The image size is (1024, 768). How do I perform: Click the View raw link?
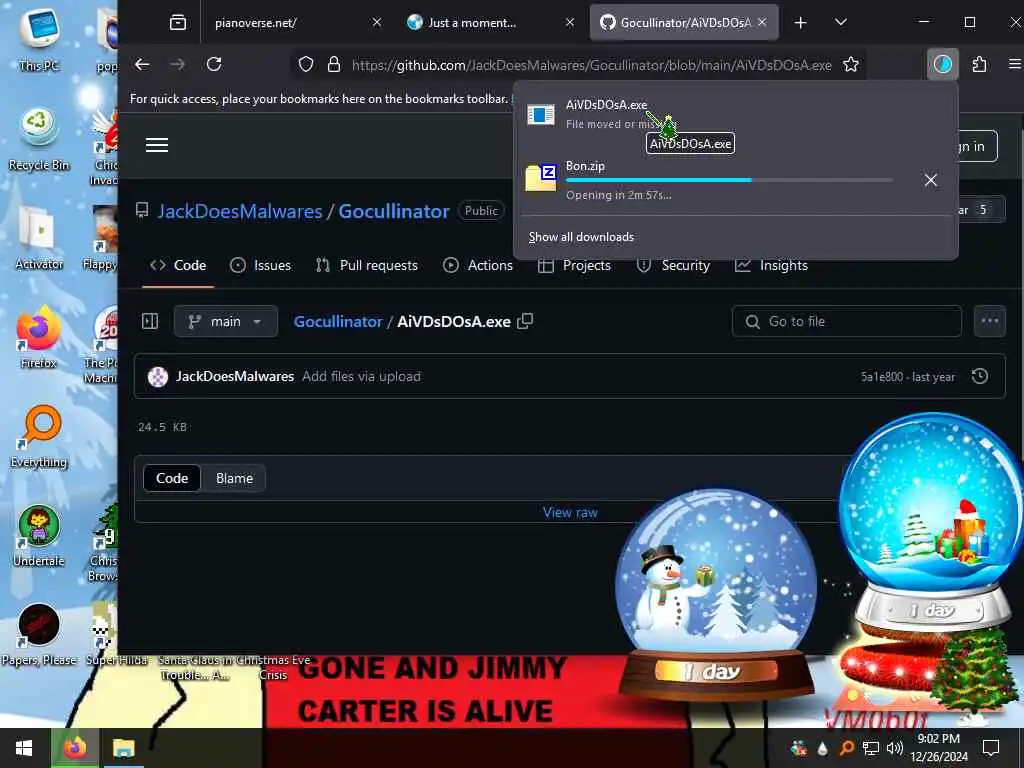(569, 512)
